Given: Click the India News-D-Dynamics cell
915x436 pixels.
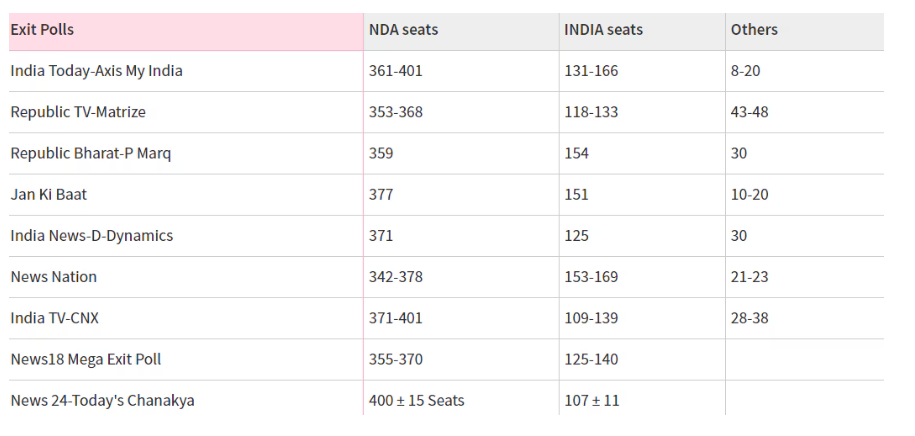Looking at the screenshot, I should tap(91, 236).
